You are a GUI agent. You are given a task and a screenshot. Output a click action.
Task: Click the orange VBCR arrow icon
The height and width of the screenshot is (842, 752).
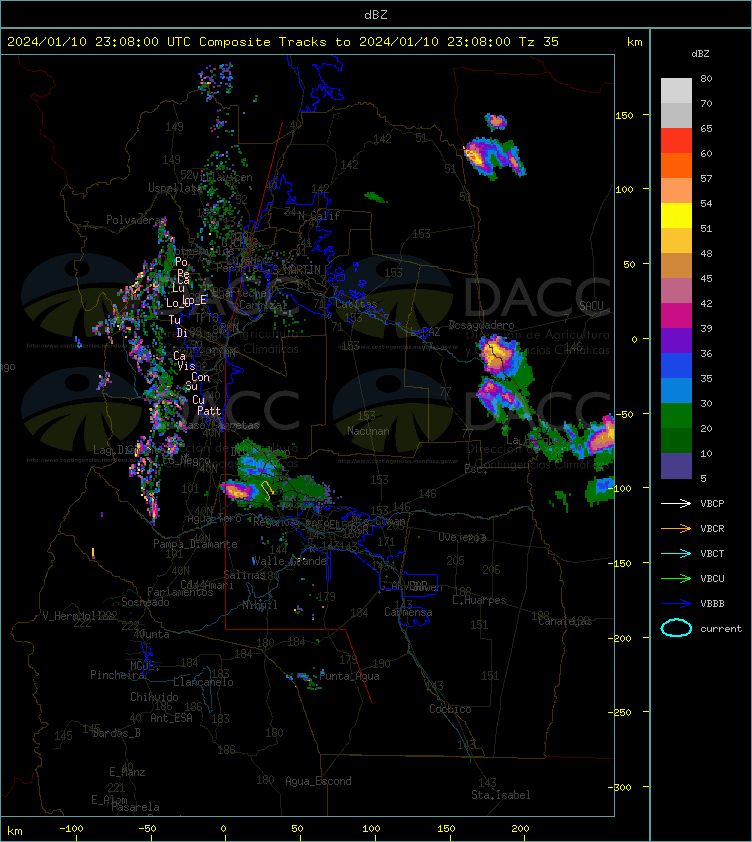pos(676,528)
